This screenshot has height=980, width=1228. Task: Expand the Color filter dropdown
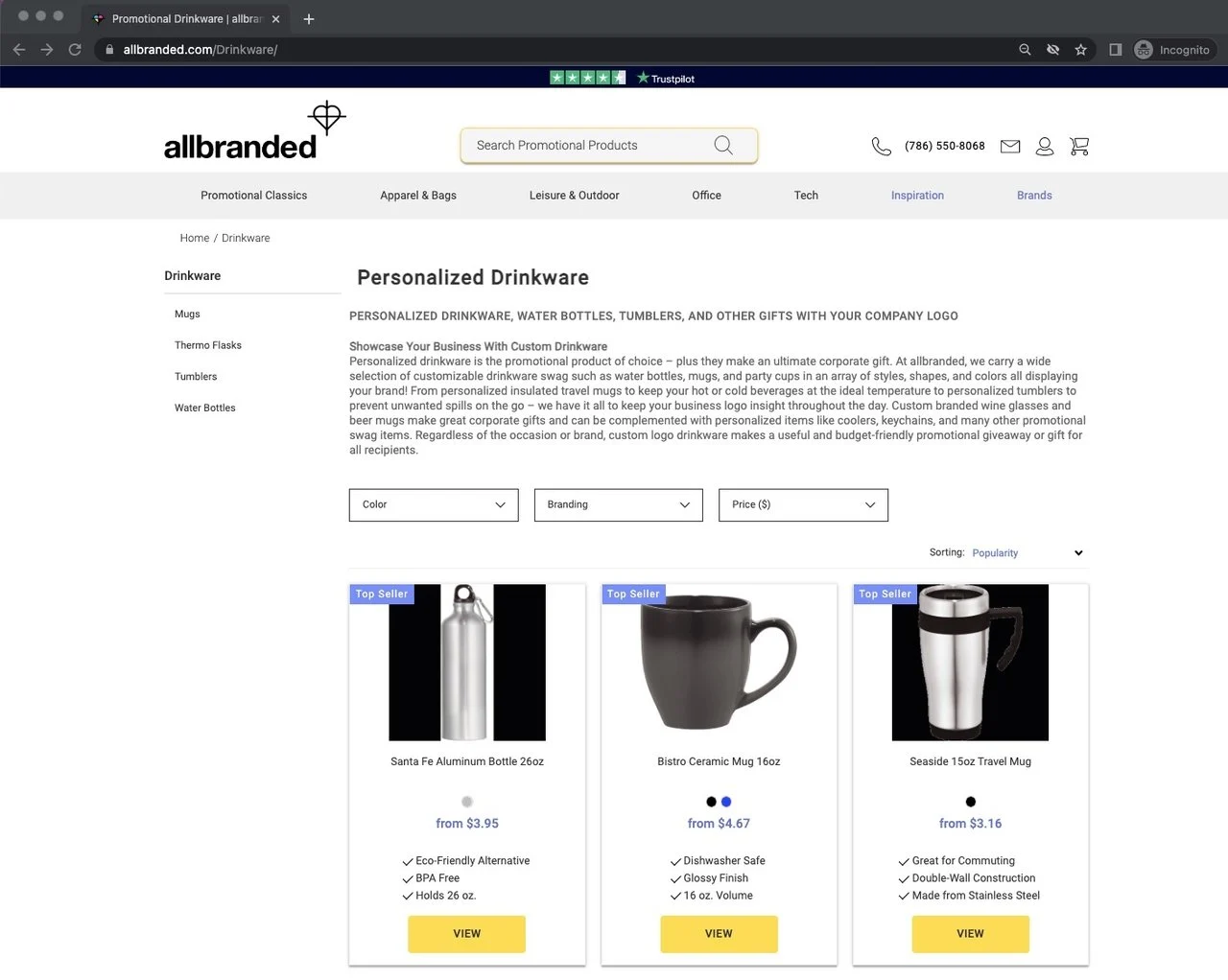point(434,505)
